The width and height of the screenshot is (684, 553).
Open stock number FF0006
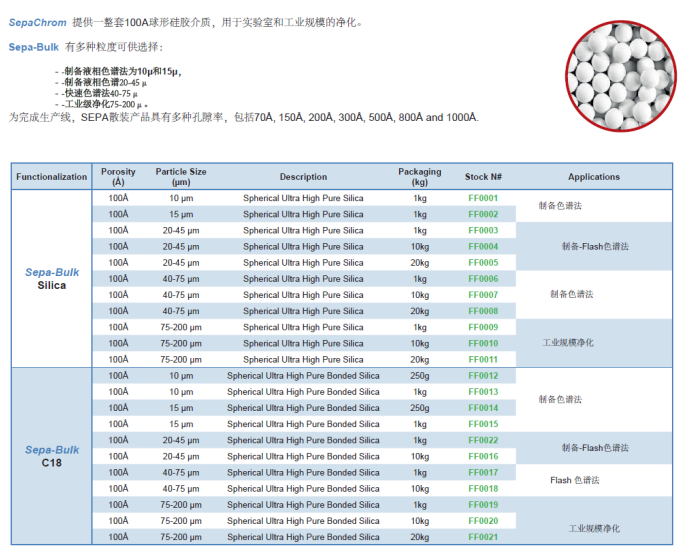483,279
